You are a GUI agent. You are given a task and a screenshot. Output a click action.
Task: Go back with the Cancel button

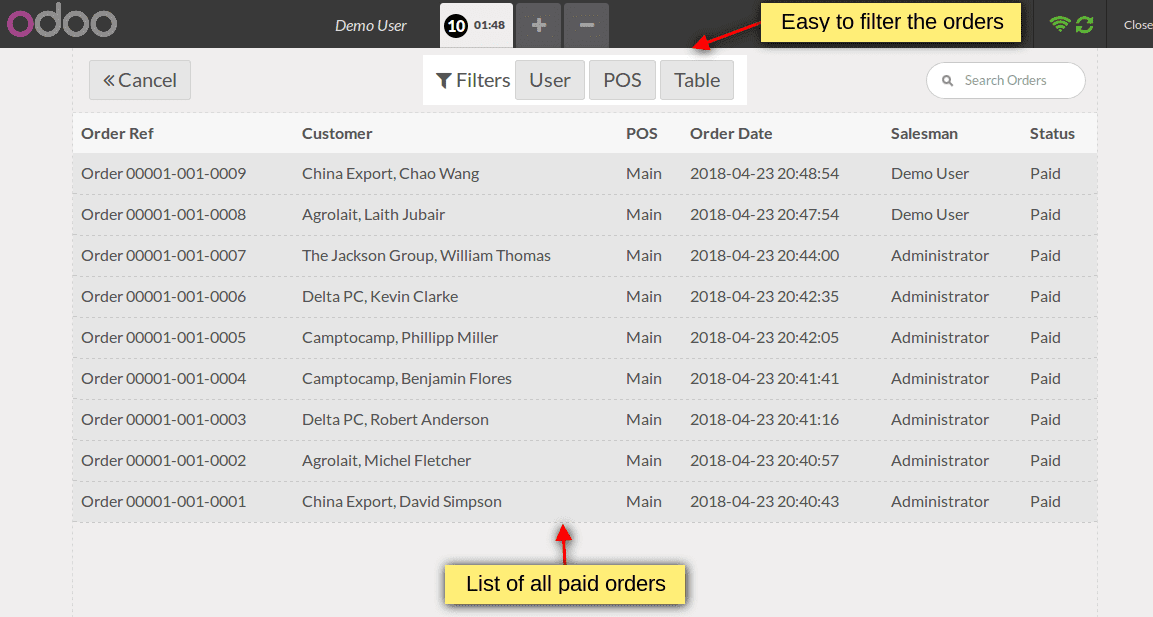[x=140, y=80]
